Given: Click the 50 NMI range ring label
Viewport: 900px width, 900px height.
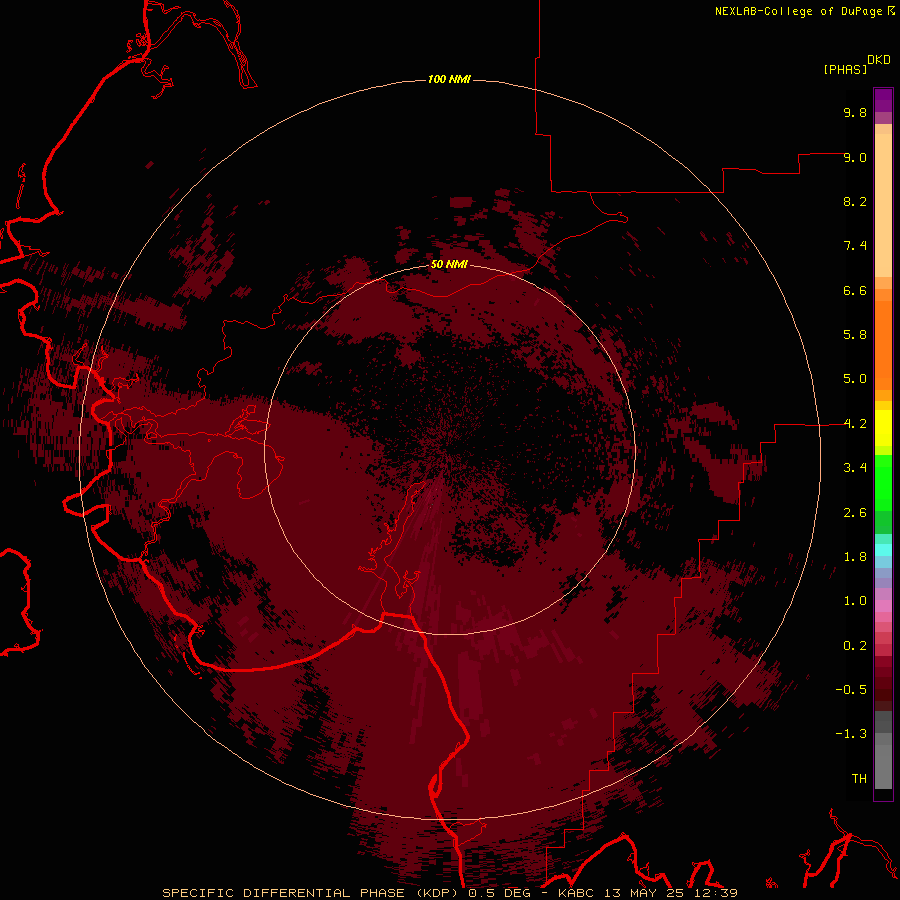Looking at the screenshot, I should [x=449, y=264].
